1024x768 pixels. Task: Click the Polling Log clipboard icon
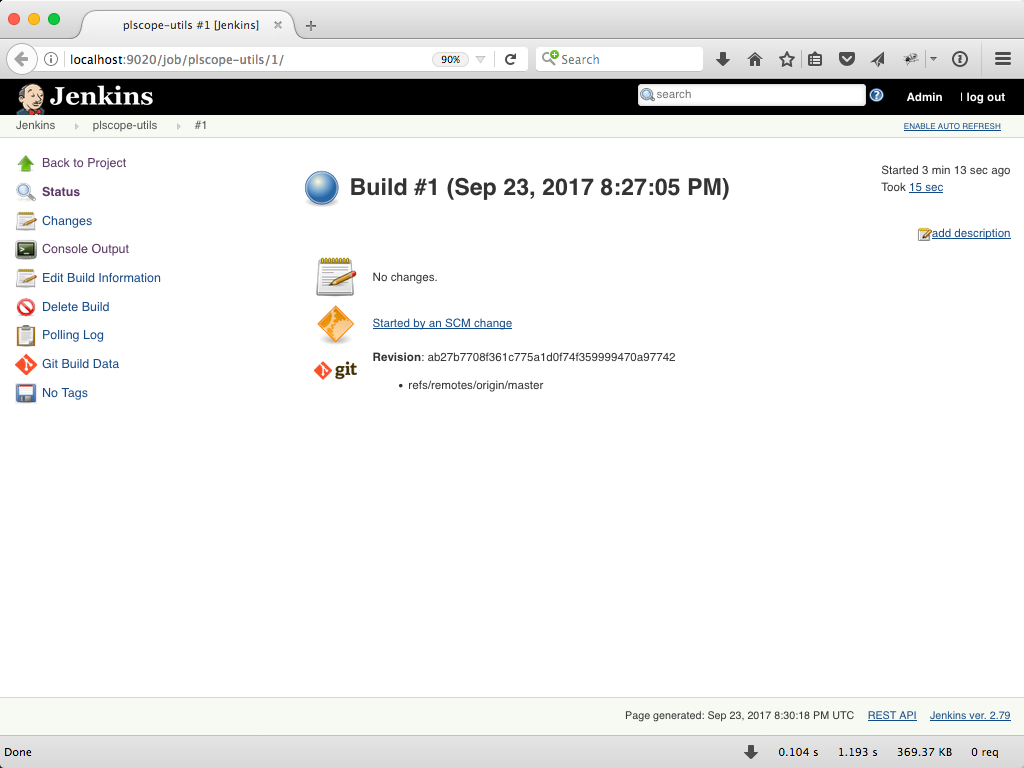25,336
